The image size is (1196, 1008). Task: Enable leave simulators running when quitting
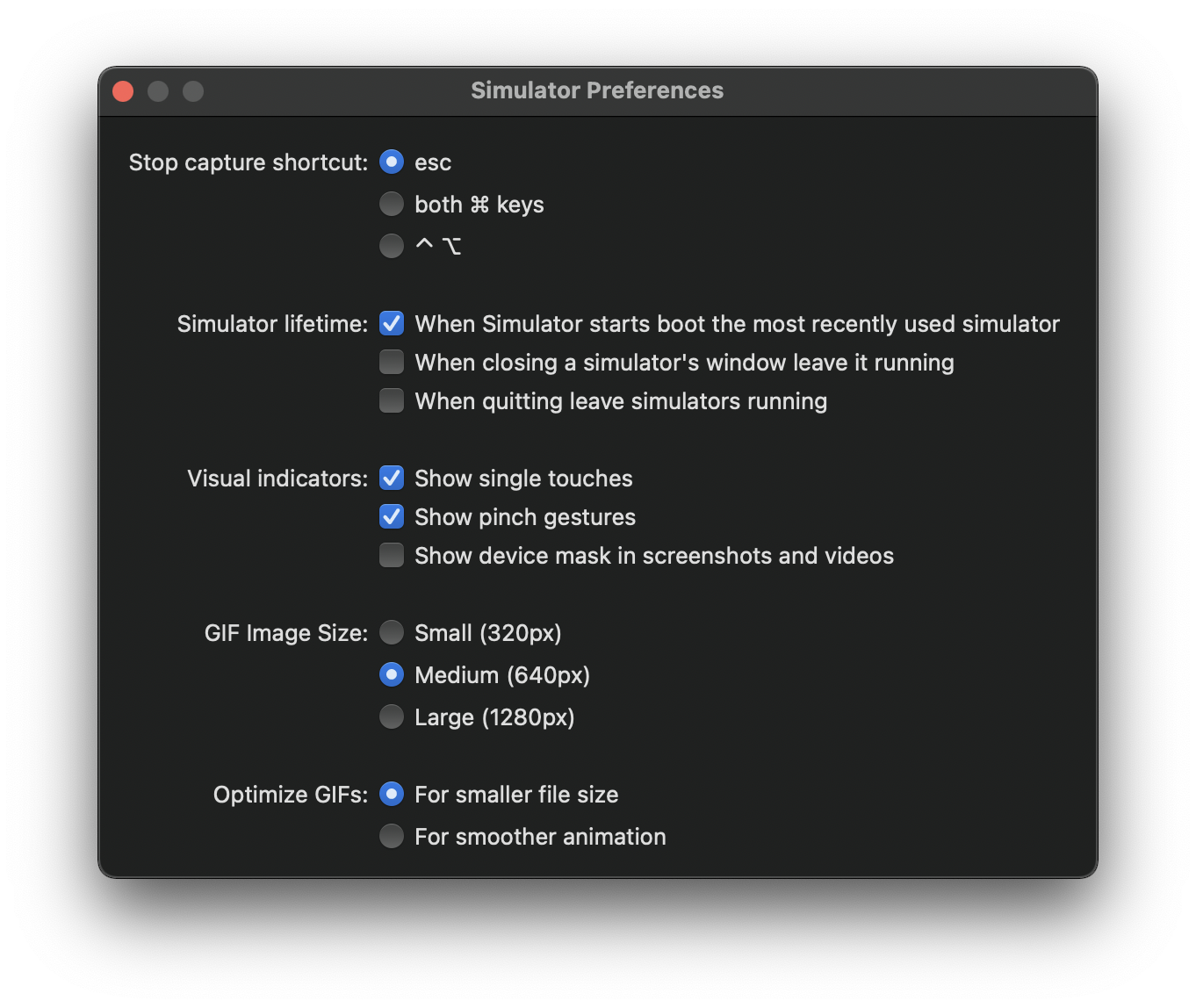(x=392, y=401)
